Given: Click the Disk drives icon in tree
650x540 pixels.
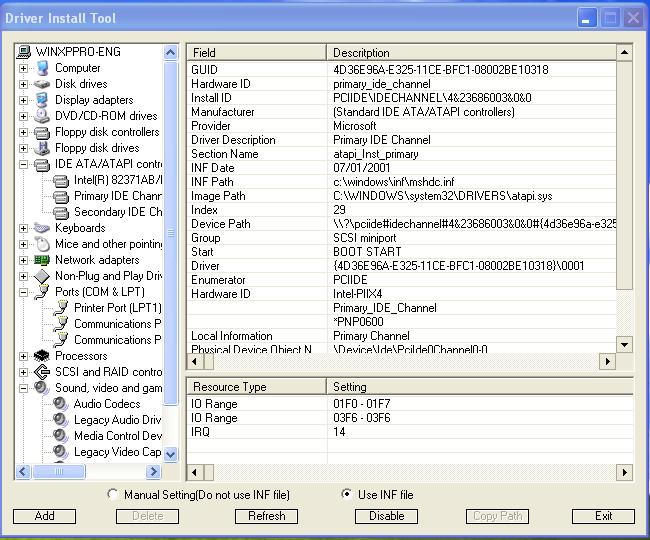Looking at the screenshot, I should [x=42, y=84].
